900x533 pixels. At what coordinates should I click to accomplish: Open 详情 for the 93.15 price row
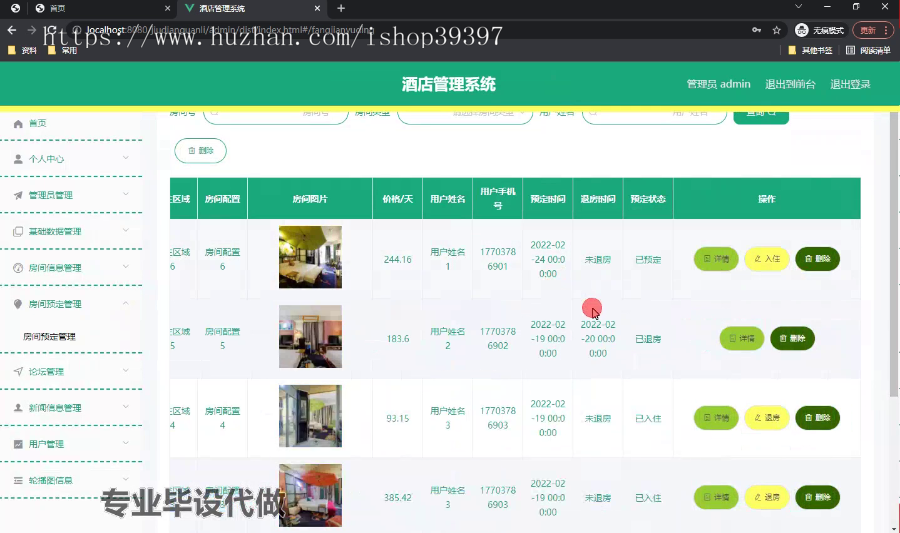pos(716,418)
